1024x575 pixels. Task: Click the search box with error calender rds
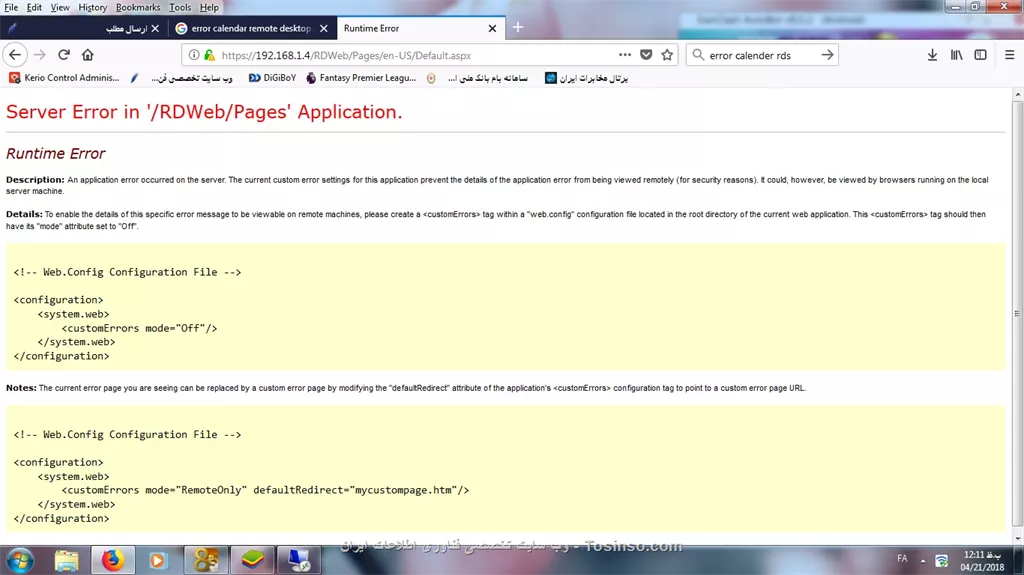point(761,55)
